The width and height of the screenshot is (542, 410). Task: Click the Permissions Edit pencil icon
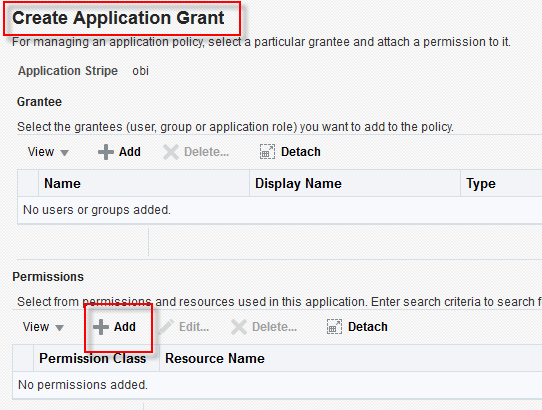coord(166,327)
